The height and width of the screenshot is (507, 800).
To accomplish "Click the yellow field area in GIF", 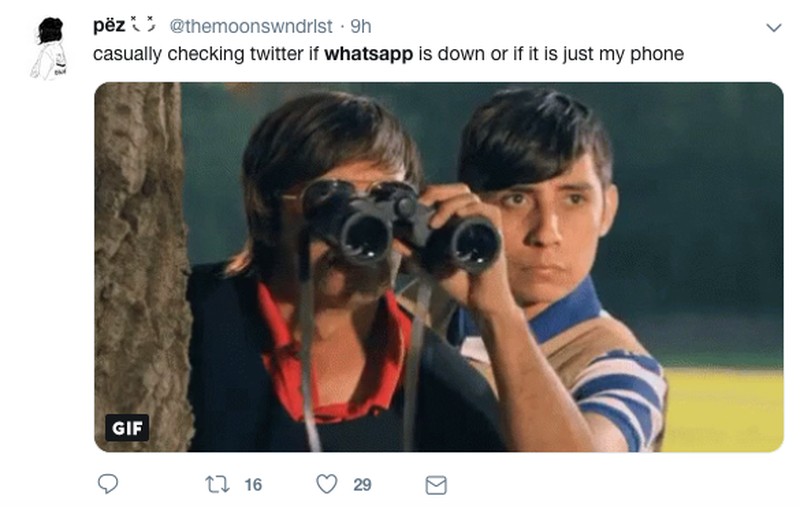I will [724, 408].
